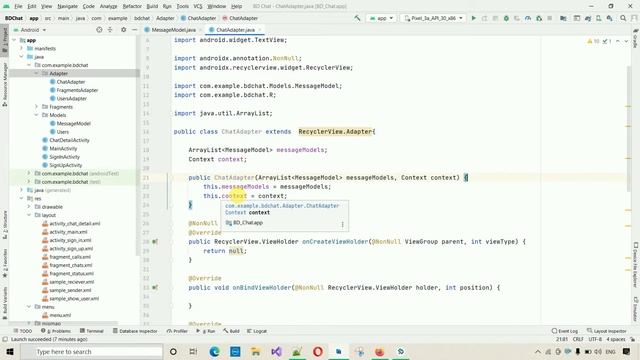
Task: Open the app run configuration dropdown
Action: click(x=381, y=18)
